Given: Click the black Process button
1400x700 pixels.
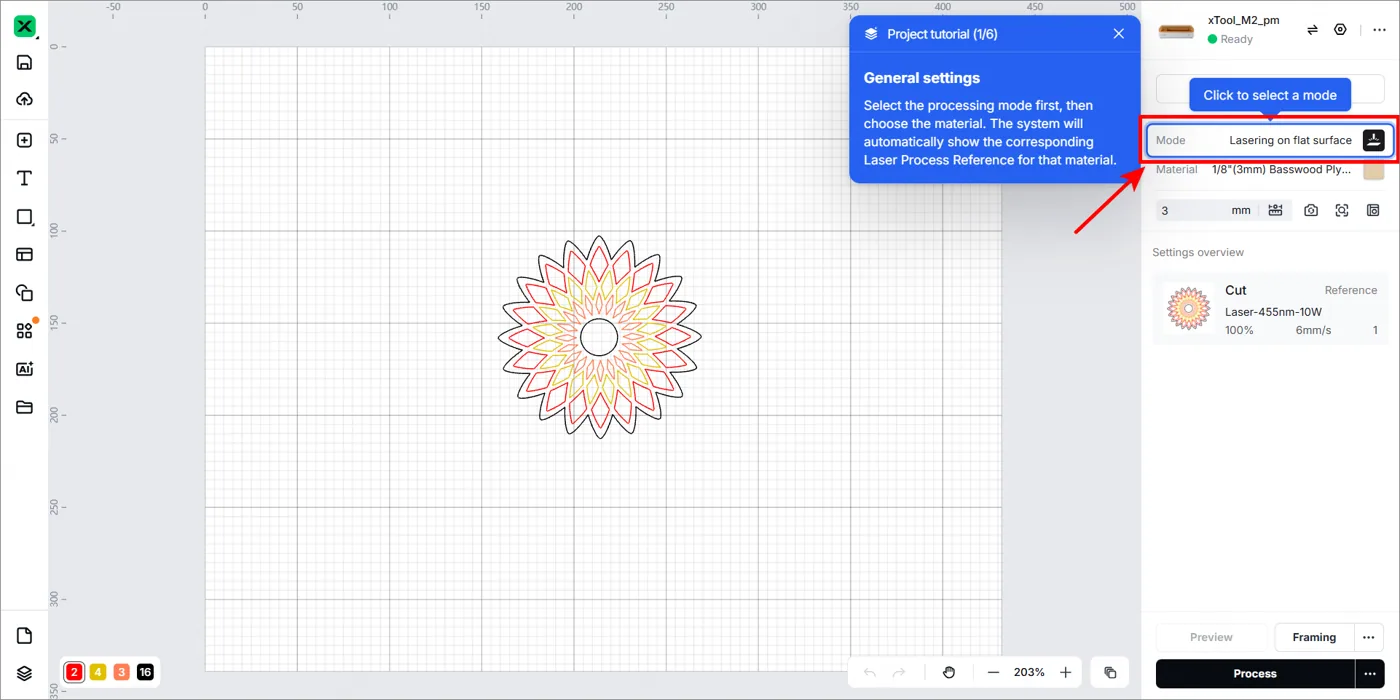Looking at the screenshot, I should 1255,674.
